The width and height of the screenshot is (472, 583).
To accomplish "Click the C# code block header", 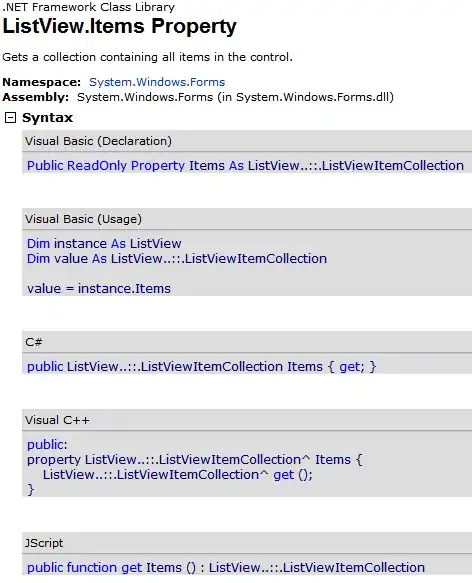I will click(247, 342).
